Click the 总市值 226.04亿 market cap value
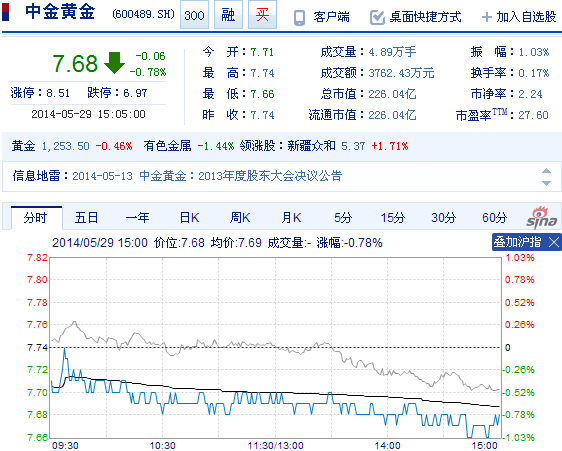This screenshot has width=562, height=451. 392,94
